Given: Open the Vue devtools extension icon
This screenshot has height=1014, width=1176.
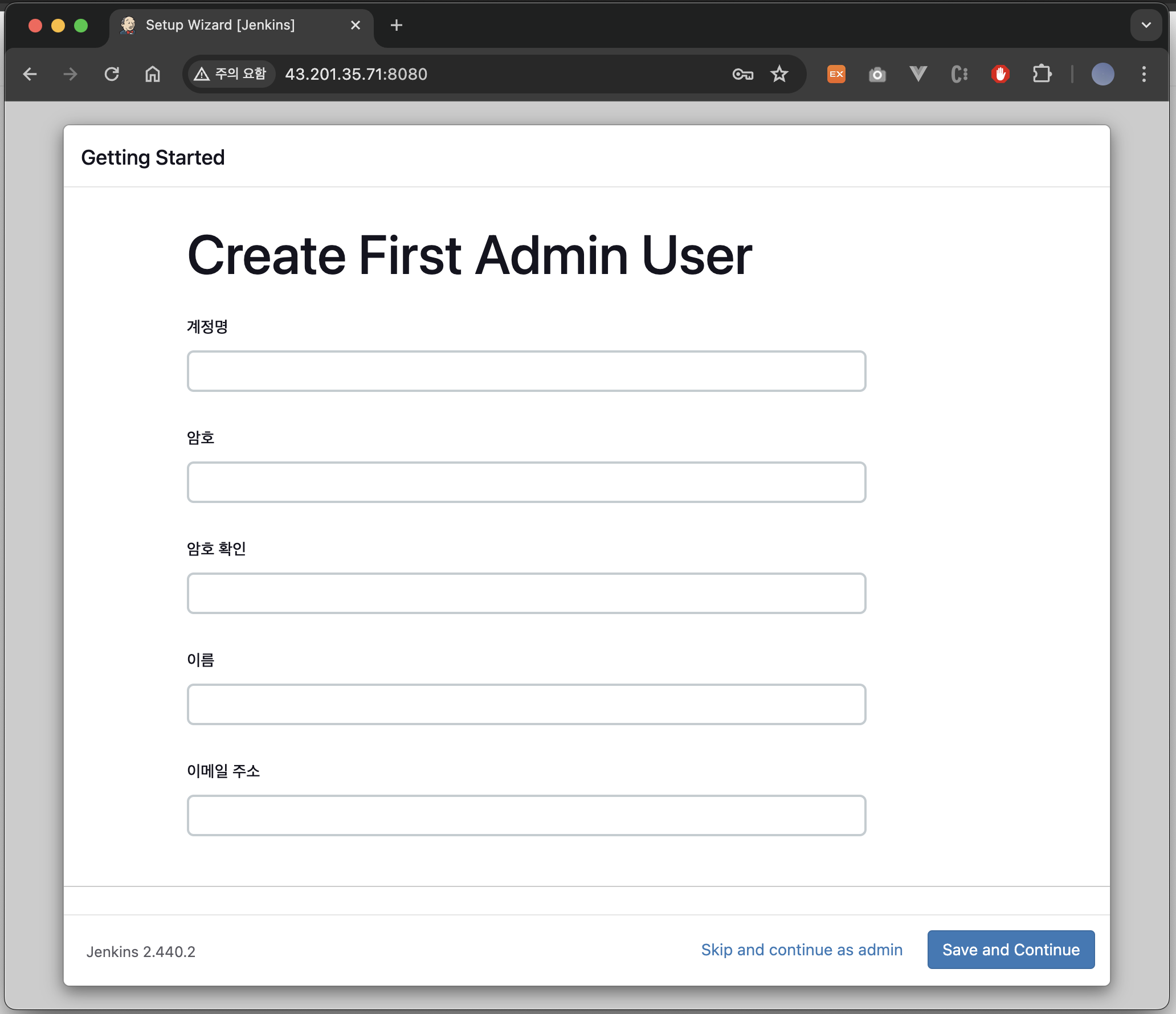Looking at the screenshot, I should tap(918, 74).
